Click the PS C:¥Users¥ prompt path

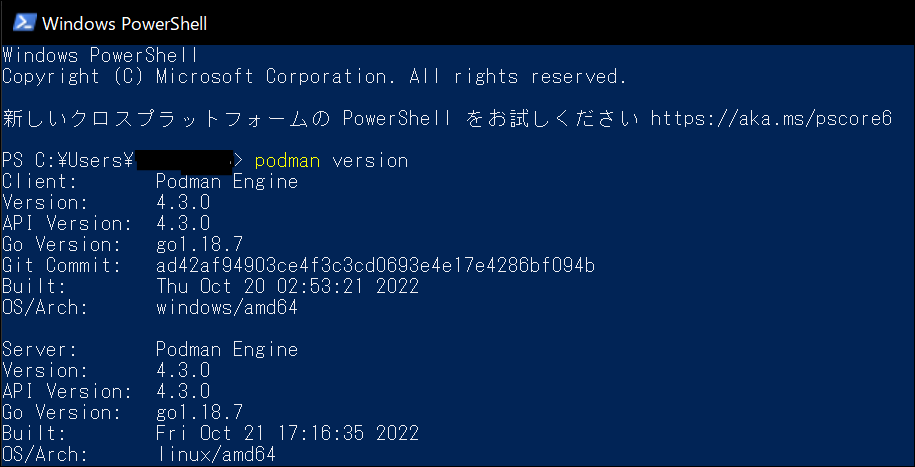click(66, 161)
